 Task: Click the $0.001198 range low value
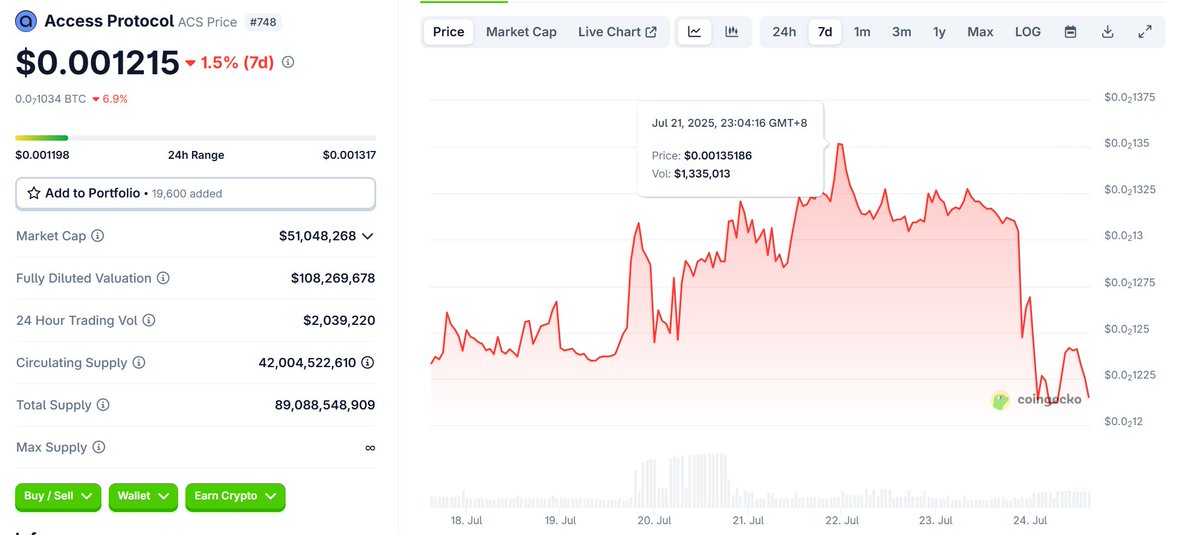[42, 155]
